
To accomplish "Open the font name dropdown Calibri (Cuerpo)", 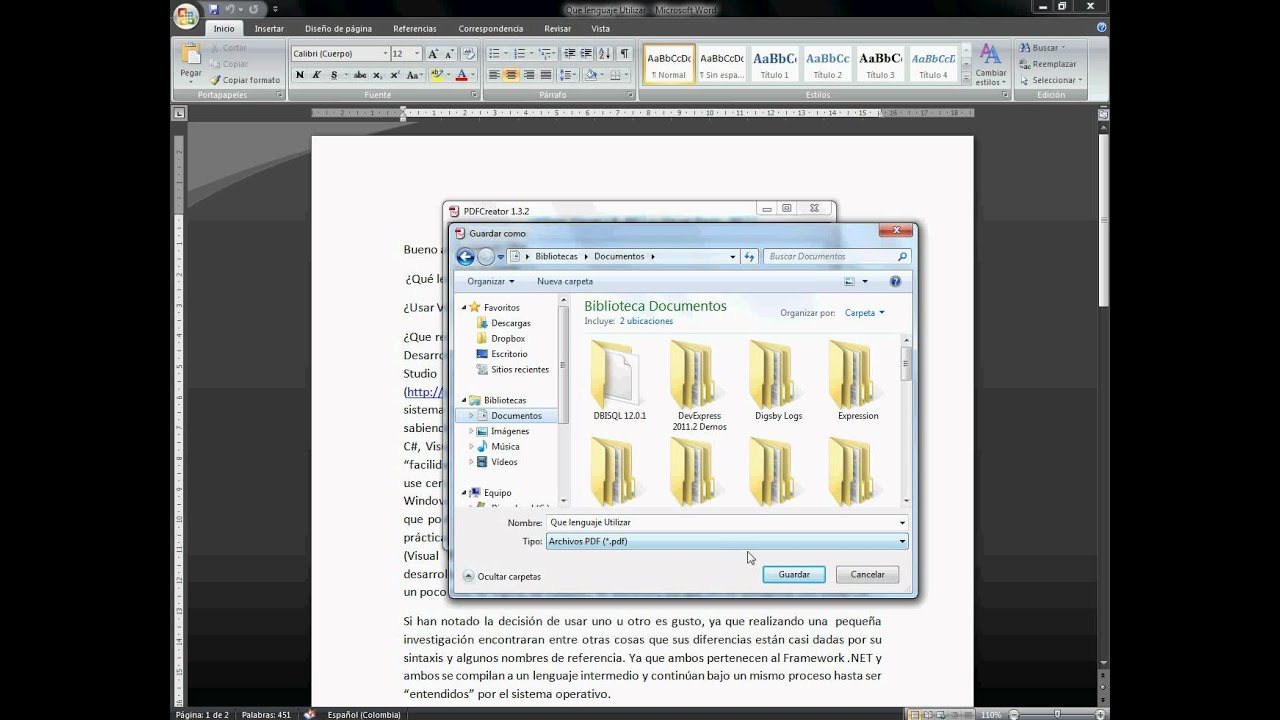I will 384,54.
